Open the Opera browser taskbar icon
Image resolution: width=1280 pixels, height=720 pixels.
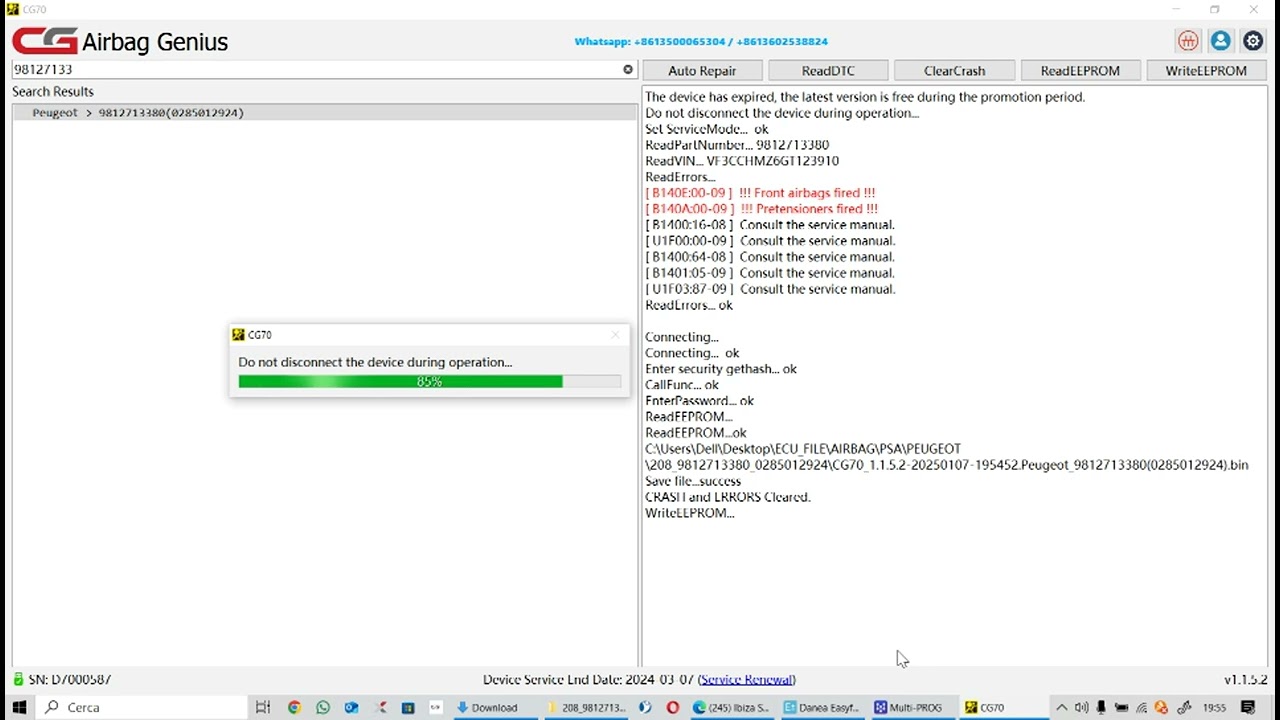click(x=673, y=707)
